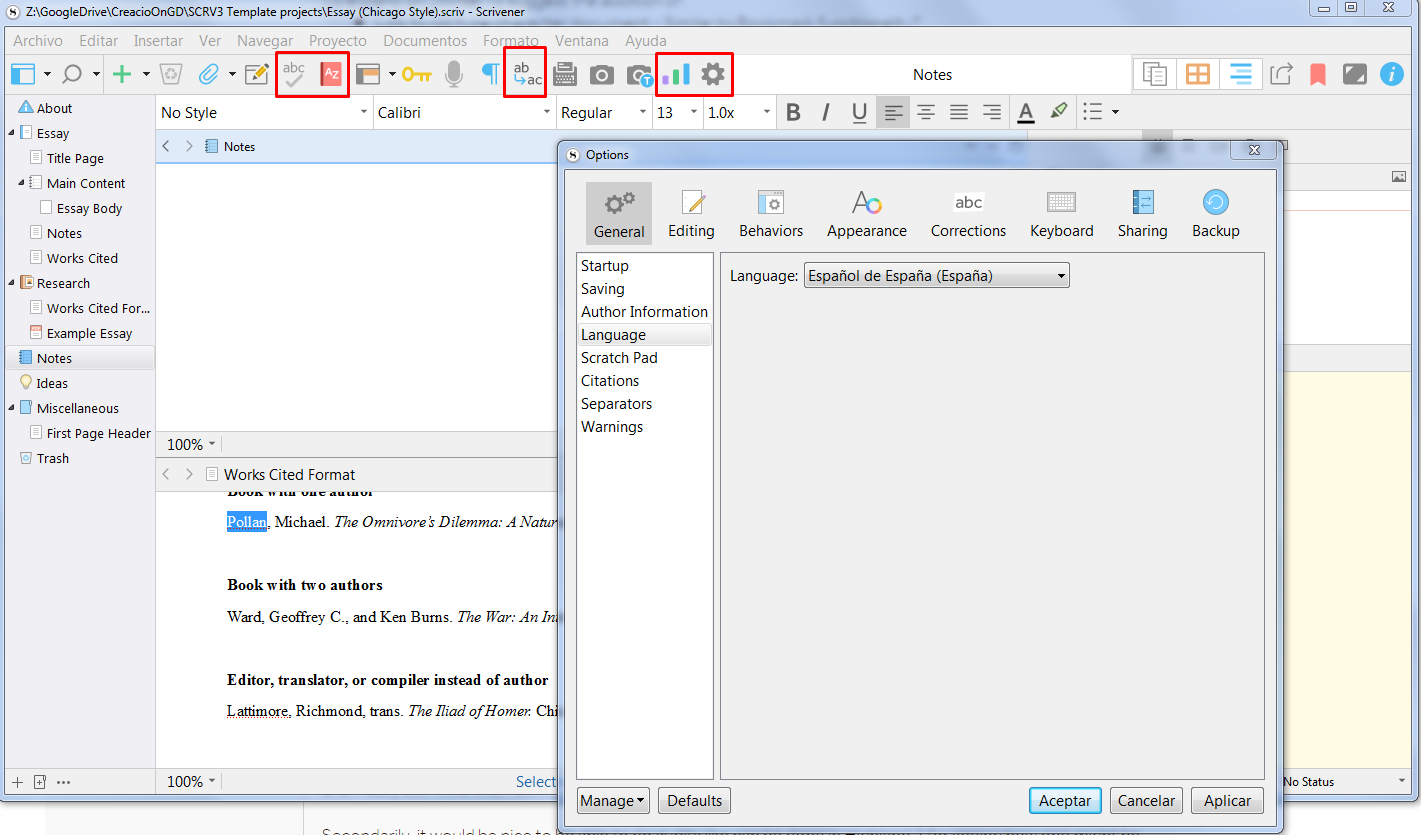Click the notepad with pencil icon
This screenshot has height=835, width=1421.
click(257, 74)
